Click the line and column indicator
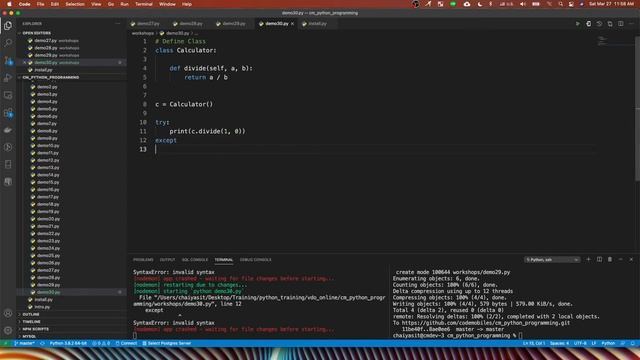The image size is (640, 360). [534, 343]
